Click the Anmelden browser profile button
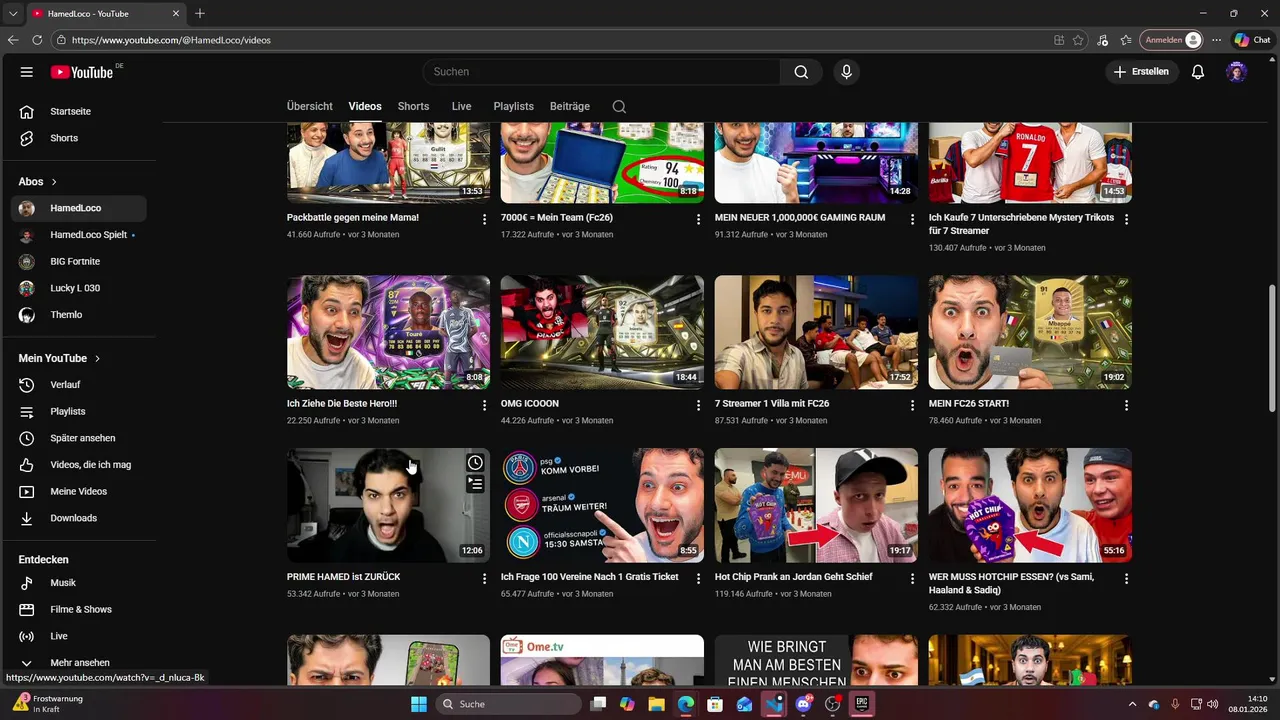This screenshot has width=1280, height=720. pos(1171,40)
